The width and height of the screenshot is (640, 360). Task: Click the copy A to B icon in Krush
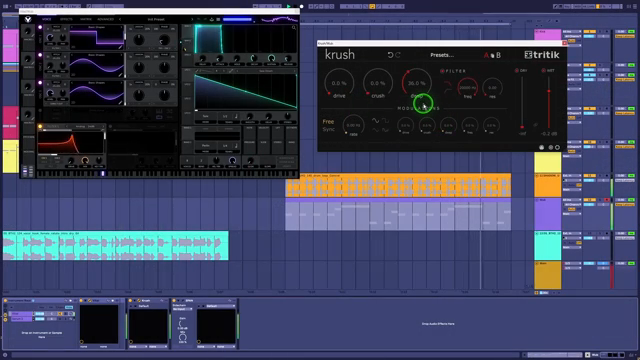[492, 55]
